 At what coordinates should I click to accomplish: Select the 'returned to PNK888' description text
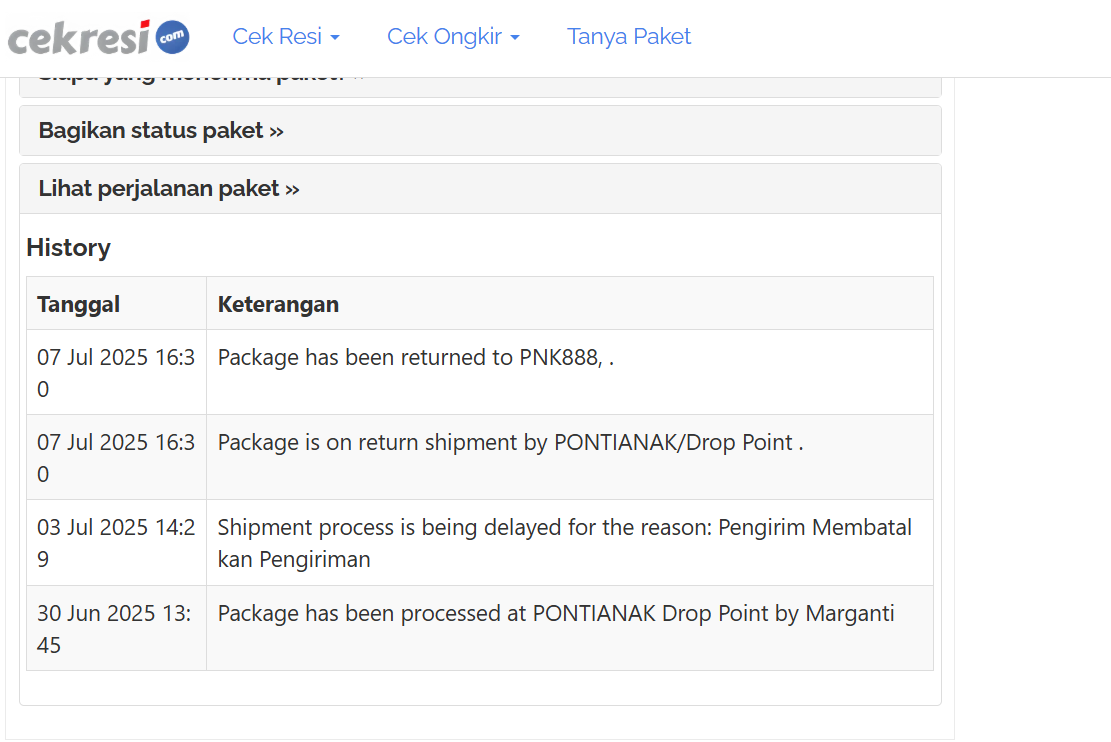(x=415, y=358)
